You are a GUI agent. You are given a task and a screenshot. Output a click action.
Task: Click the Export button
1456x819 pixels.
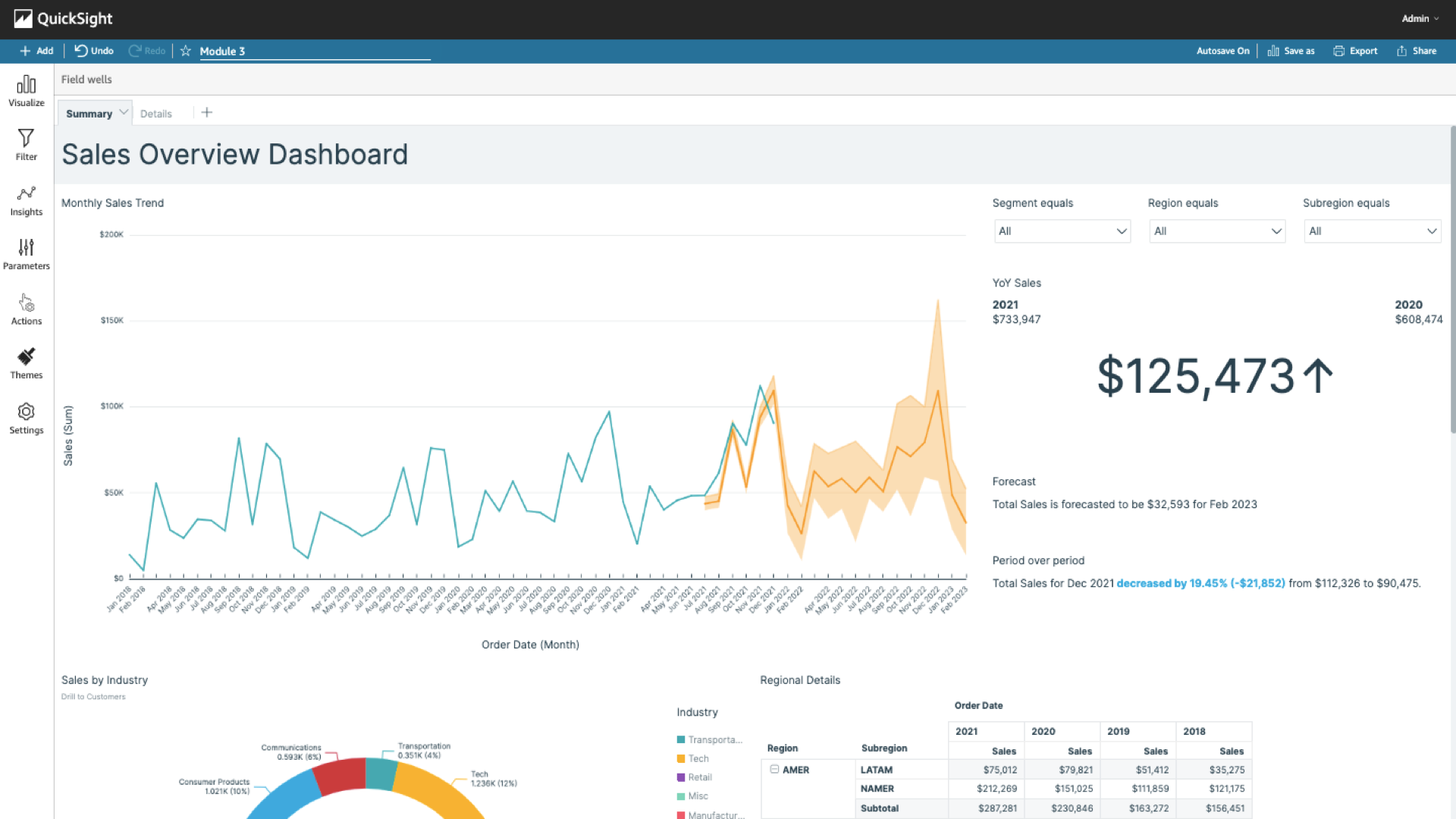pos(1356,51)
